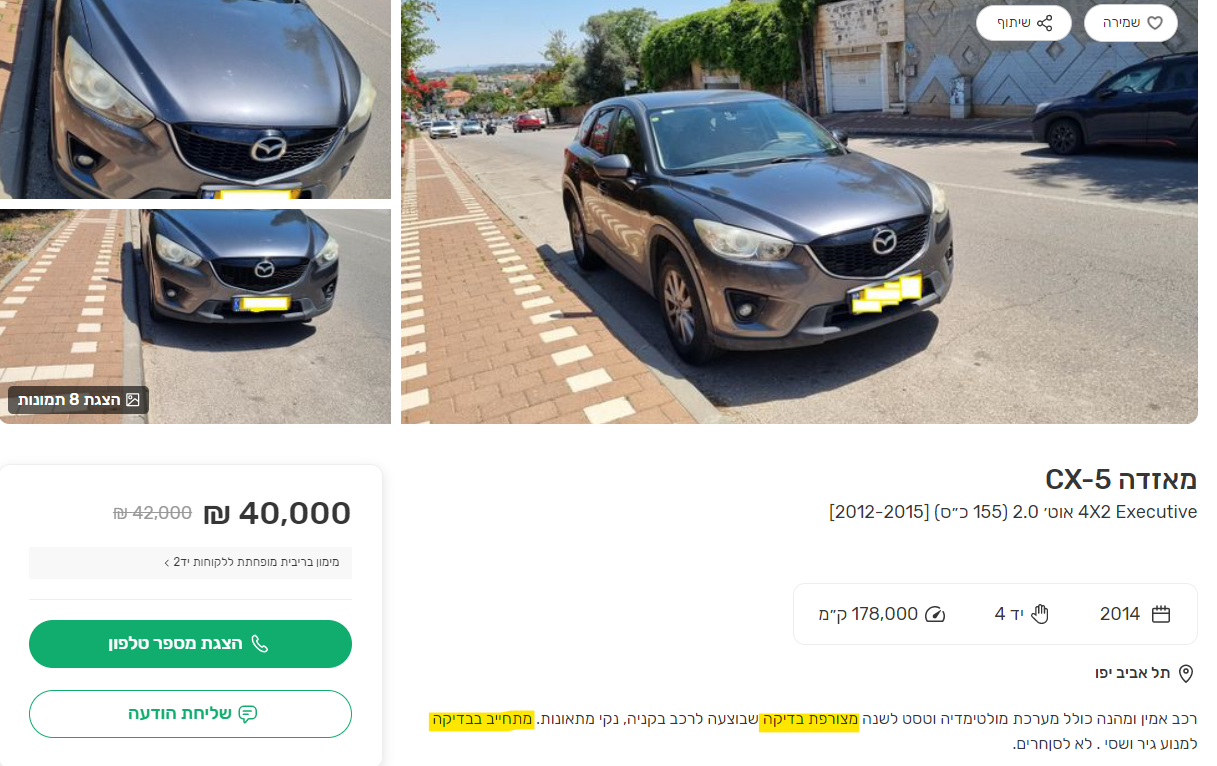This screenshot has width=1217, height=766.
Task: Click the chat bubble icon on שליחת הודעה
Action: point(248,714)
